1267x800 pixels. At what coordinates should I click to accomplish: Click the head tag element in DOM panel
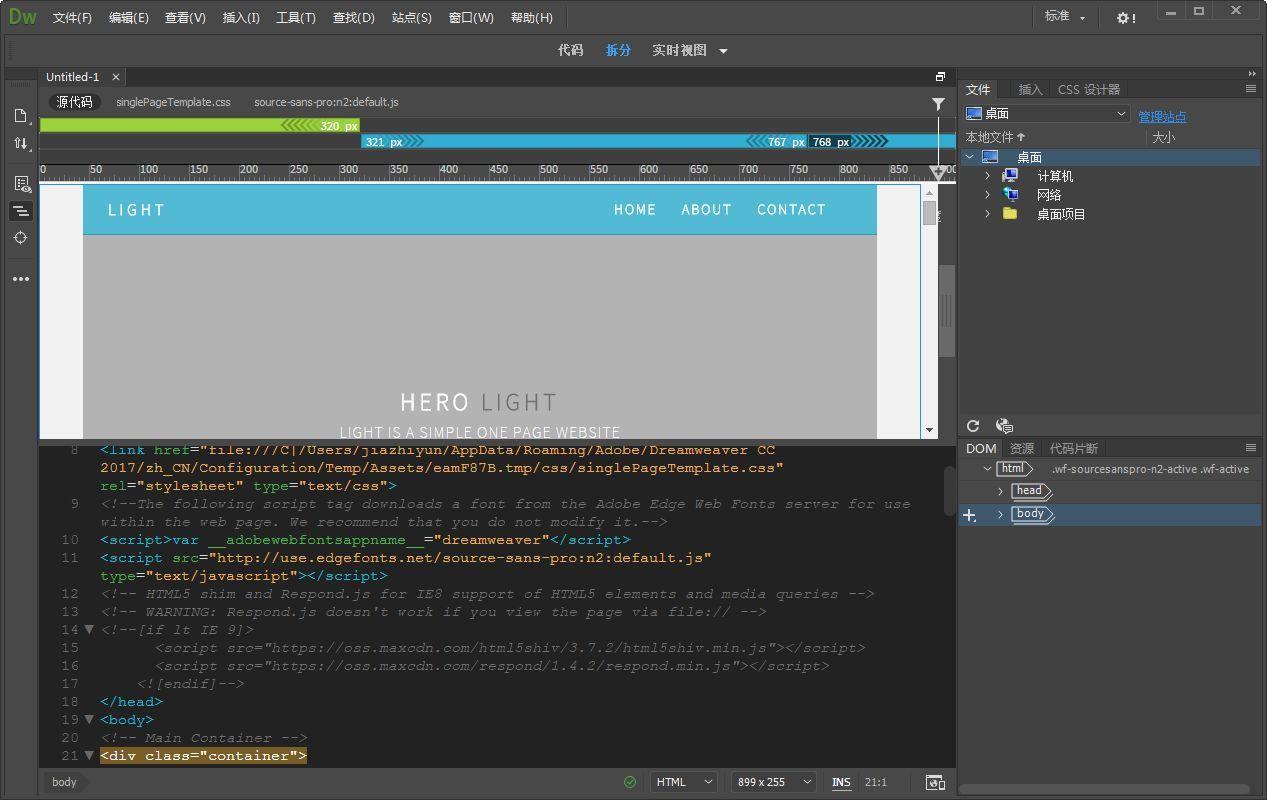[x=1030, y=491]
